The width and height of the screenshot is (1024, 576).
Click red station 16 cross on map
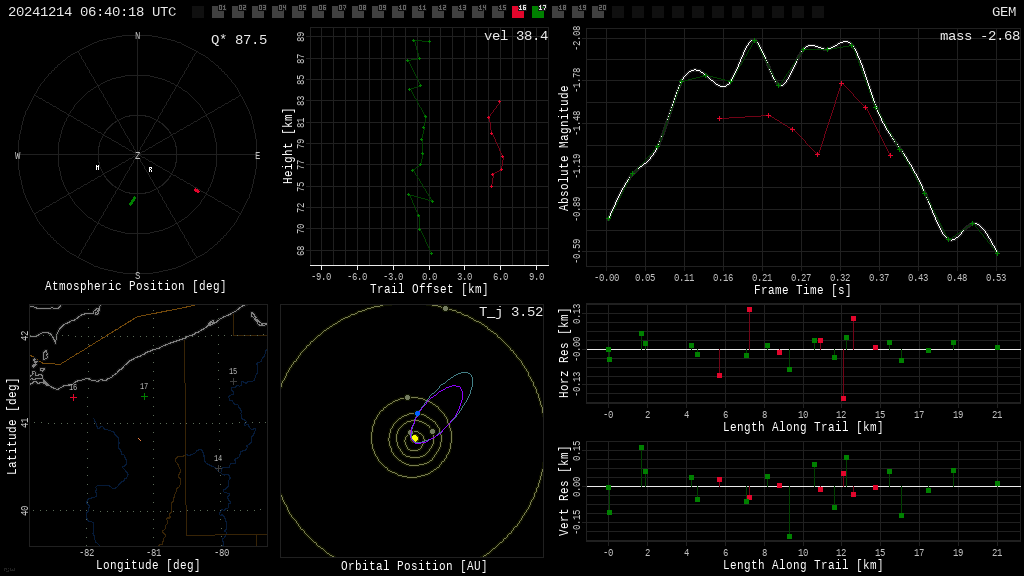(73, 397)
